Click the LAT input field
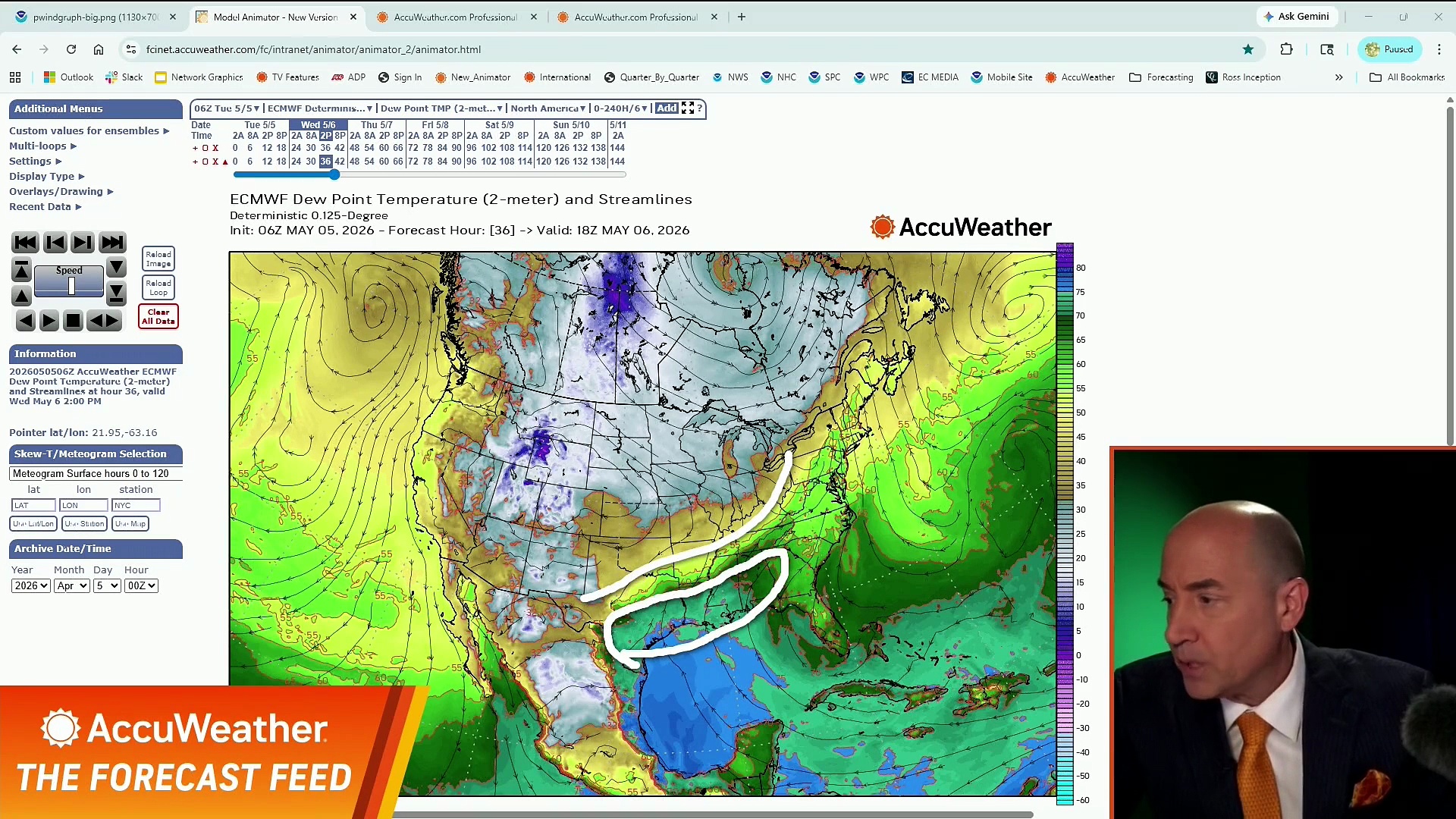The height and width of the screenshot is (819, 1456). click(x=33, y=506)
